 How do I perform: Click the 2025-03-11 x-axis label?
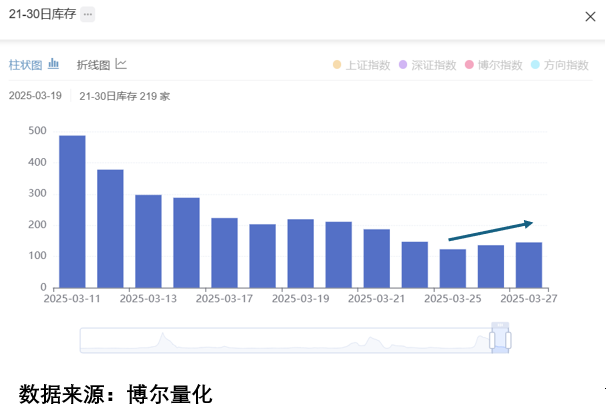[72, 299]
